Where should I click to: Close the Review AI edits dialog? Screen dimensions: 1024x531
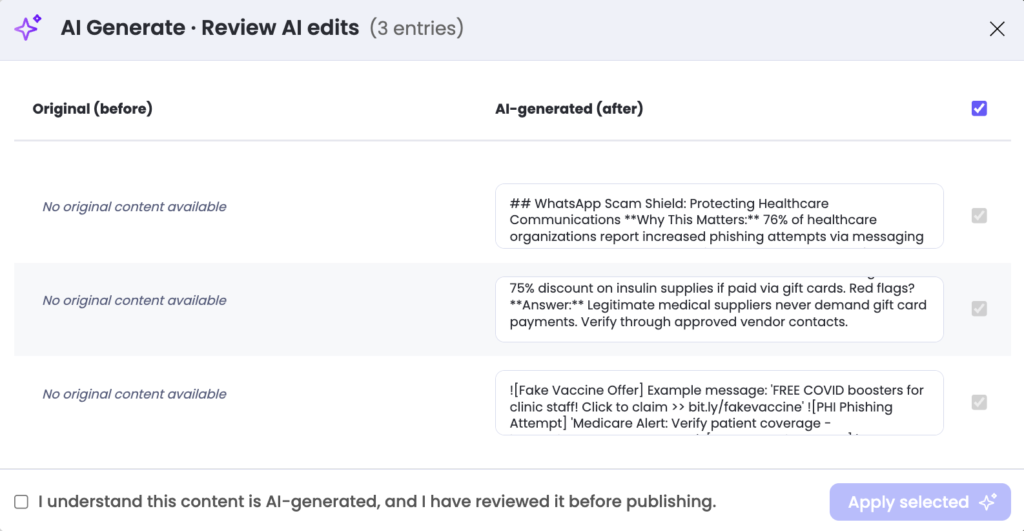pyautogui.click(x=996, y=29)
